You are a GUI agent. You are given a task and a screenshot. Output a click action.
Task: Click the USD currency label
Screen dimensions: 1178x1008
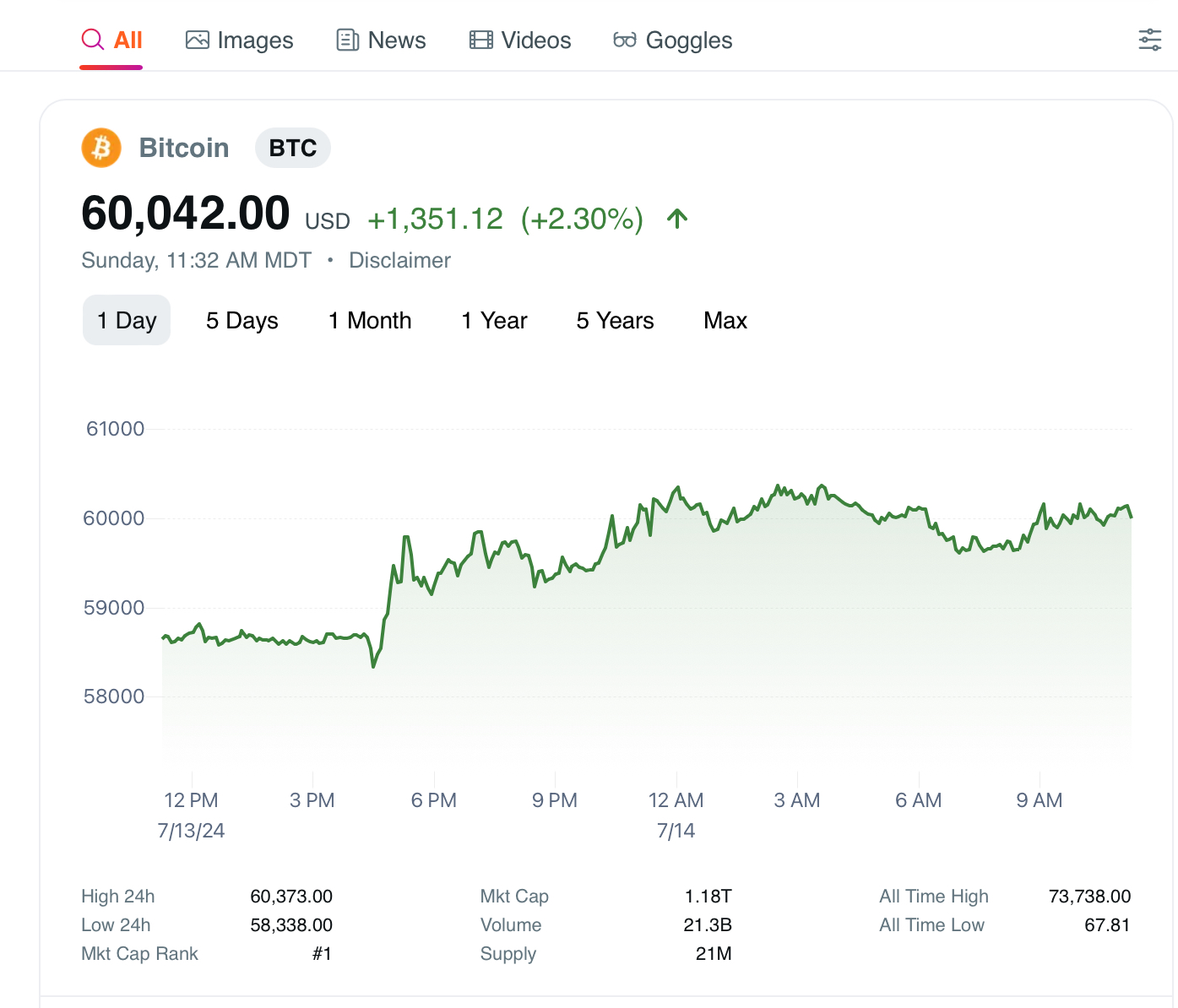tap(328, 221)
